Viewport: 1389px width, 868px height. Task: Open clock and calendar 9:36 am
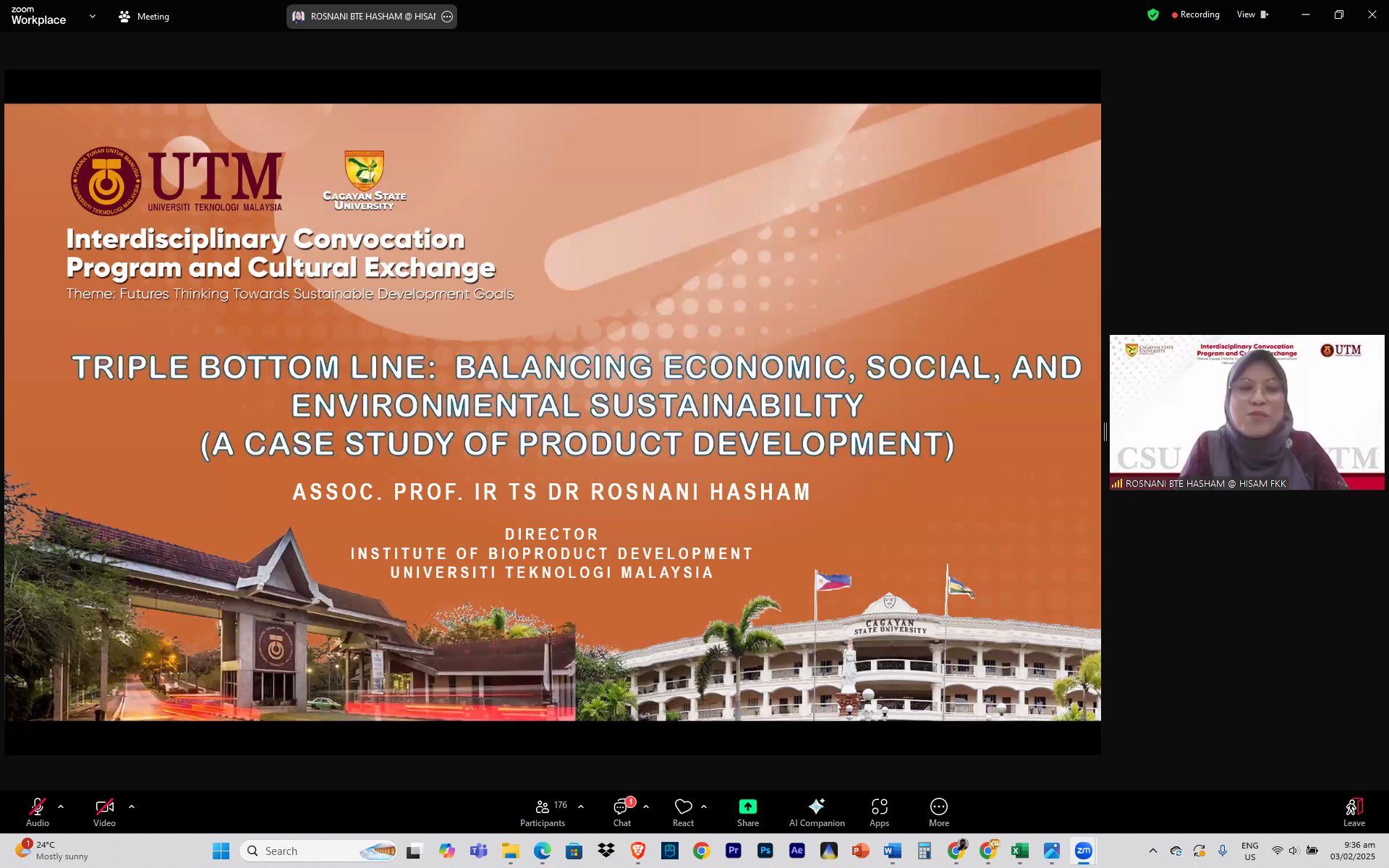click(1353, 851)
